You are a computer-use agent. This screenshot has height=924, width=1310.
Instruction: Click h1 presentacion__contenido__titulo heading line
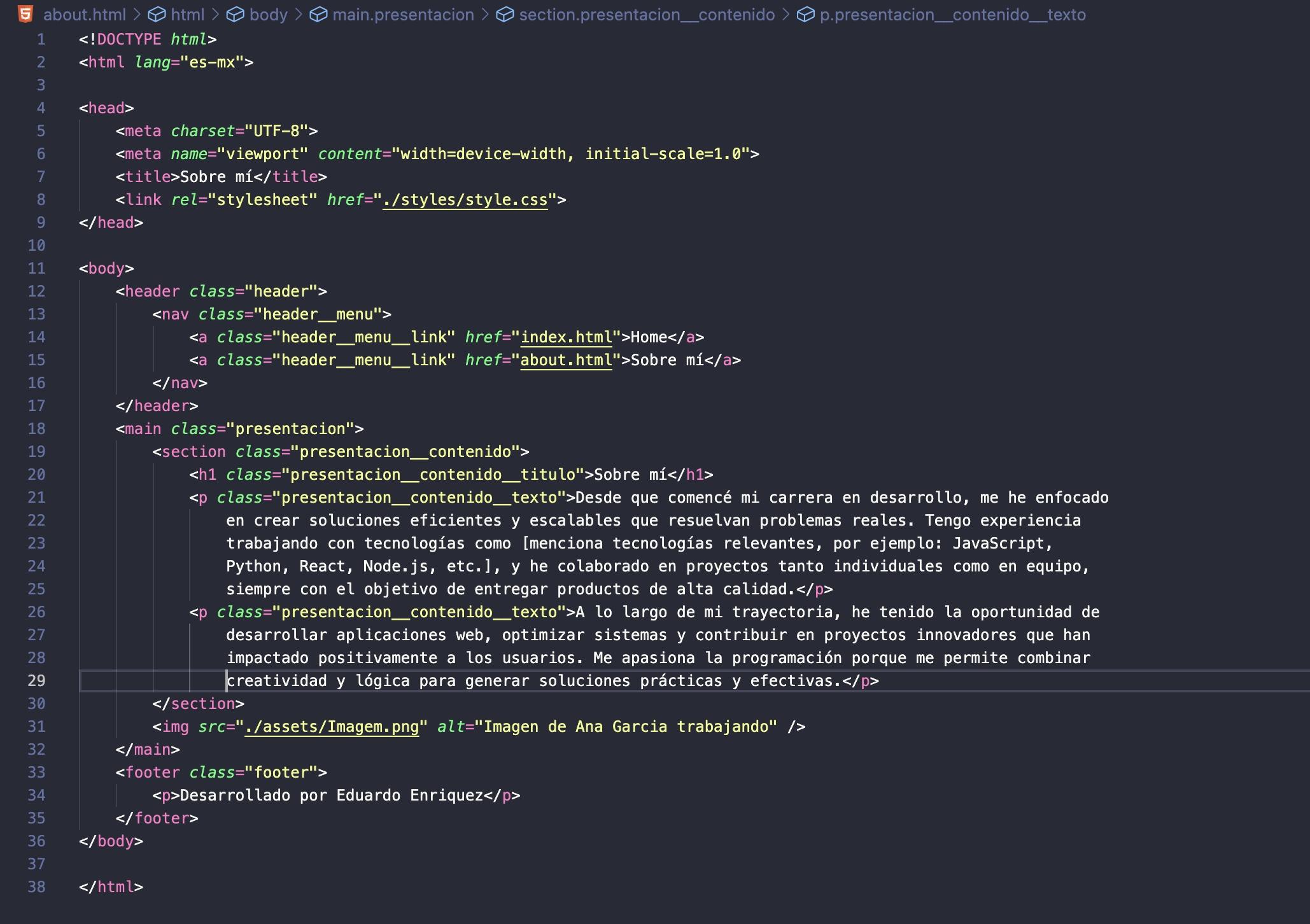point(451,475)
